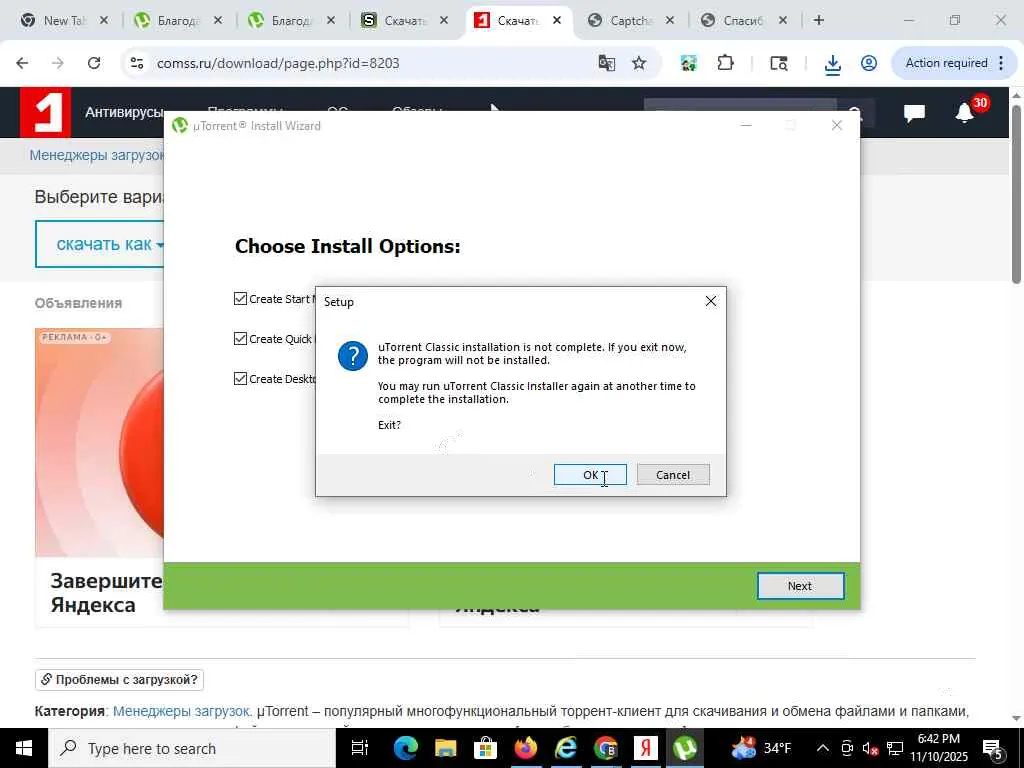Open Антивирусы menu on comss

coord(123,112)
